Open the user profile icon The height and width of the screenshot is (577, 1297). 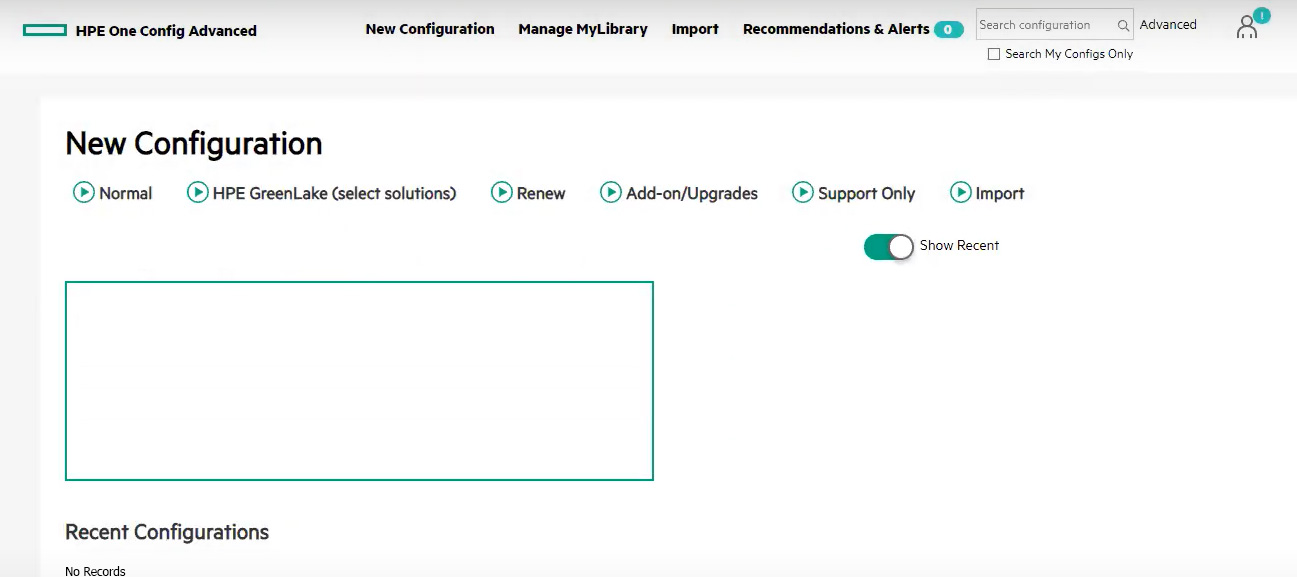point(1246,28)
